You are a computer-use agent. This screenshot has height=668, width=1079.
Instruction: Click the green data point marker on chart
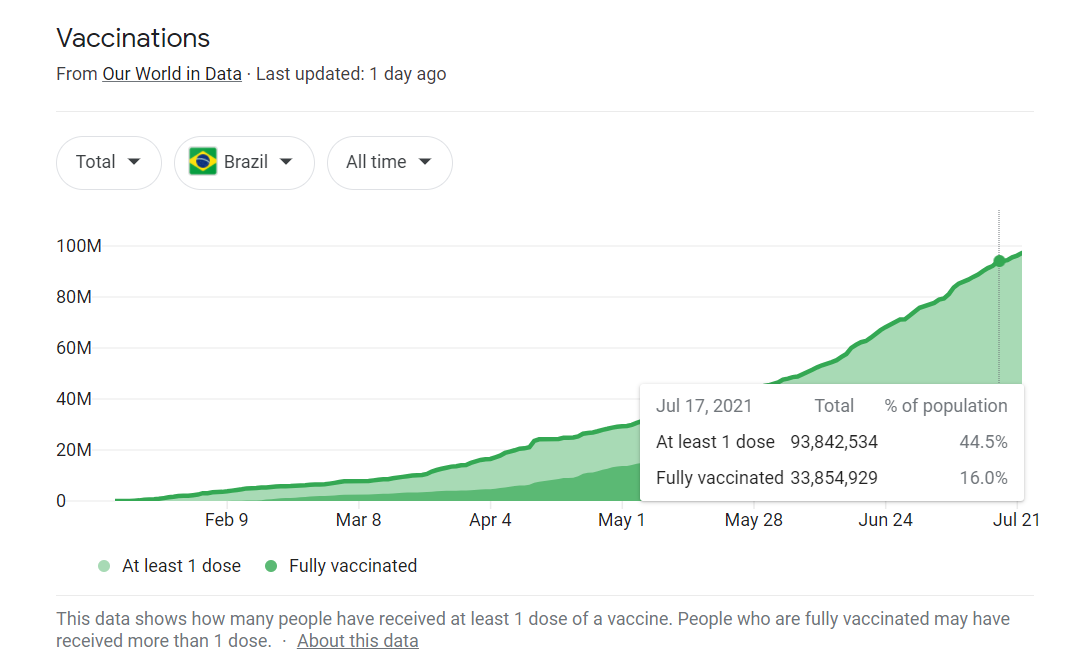coord(999,261)
